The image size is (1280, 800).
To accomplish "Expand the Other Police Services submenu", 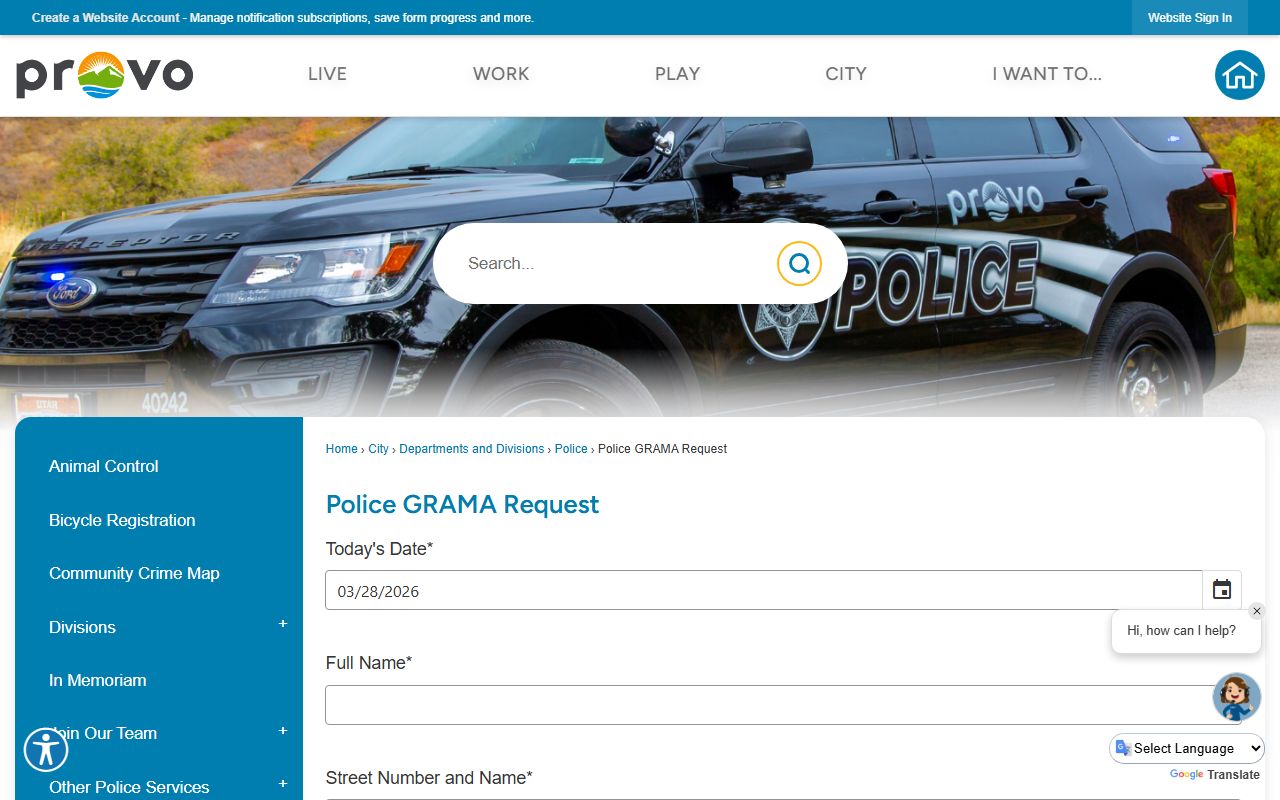I will [283, 784].
